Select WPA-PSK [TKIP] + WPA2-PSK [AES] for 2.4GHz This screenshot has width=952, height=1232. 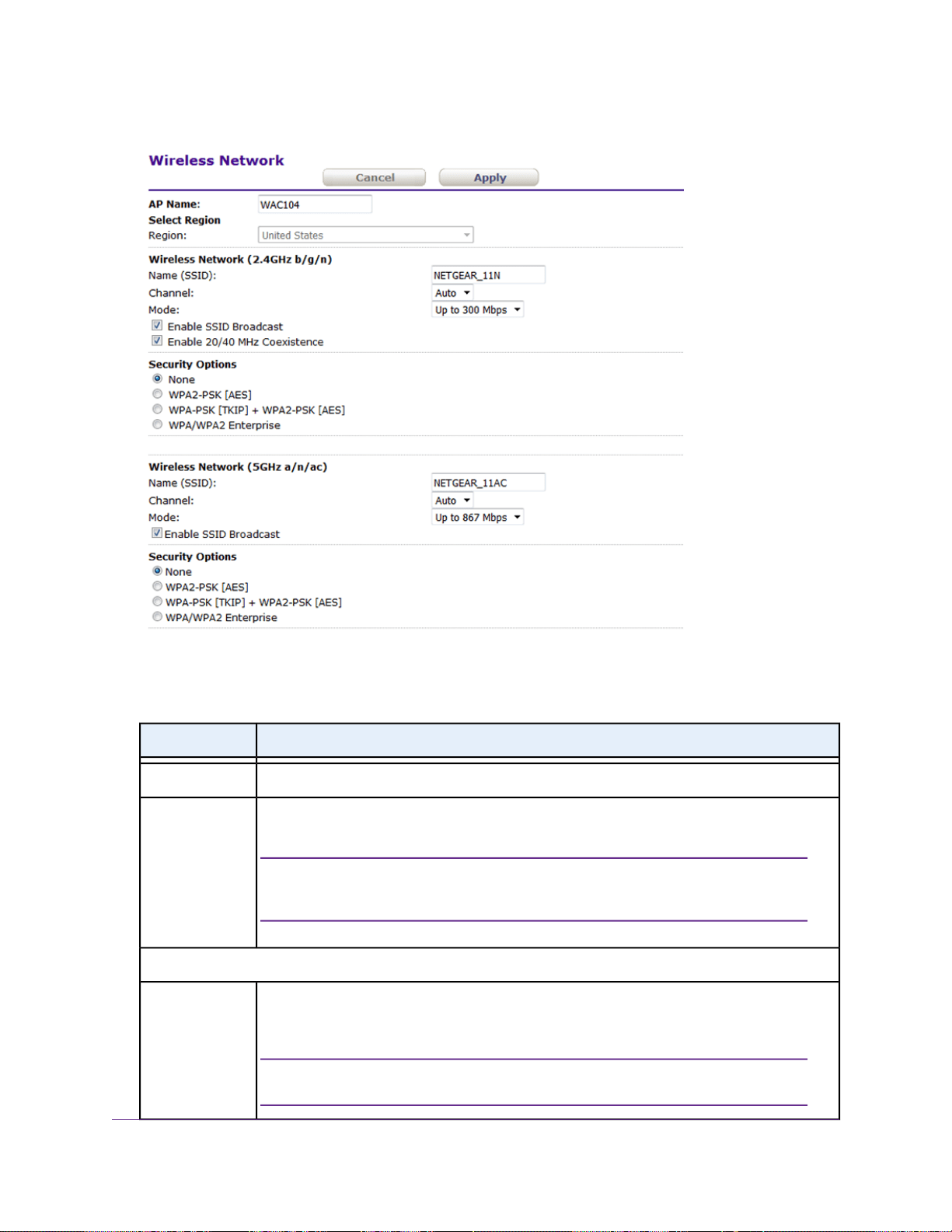pyautogui.click(x=158, y=409)
